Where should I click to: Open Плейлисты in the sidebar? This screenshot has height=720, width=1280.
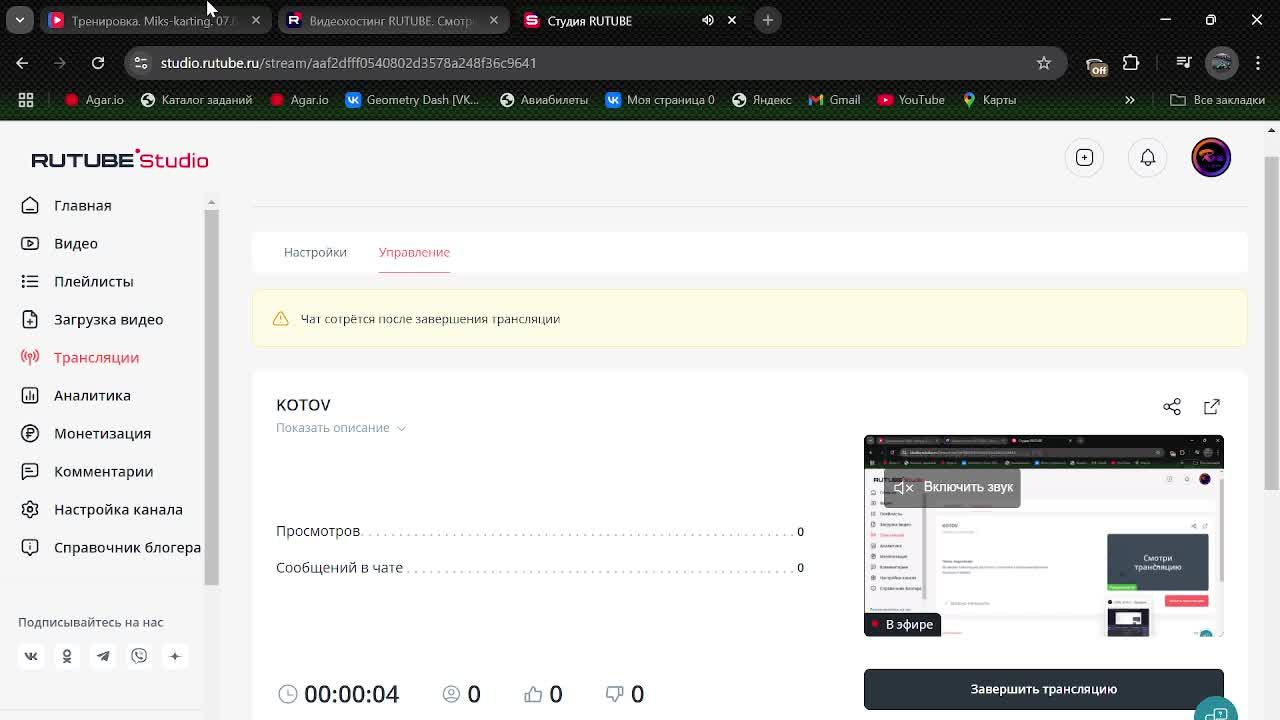tap(93, 281)
